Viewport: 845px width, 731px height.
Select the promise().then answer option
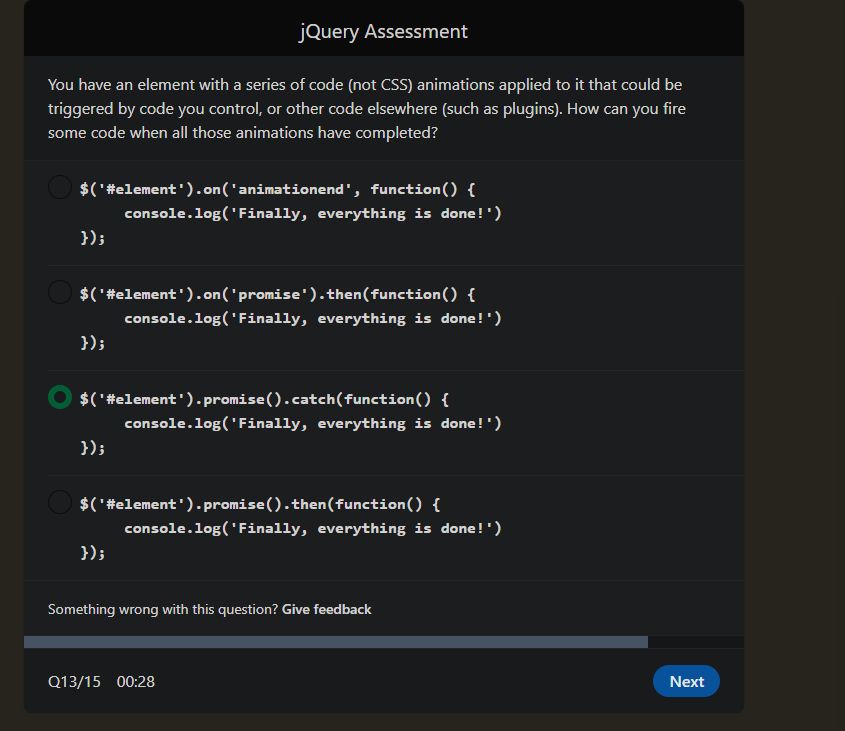pos(59,503)
